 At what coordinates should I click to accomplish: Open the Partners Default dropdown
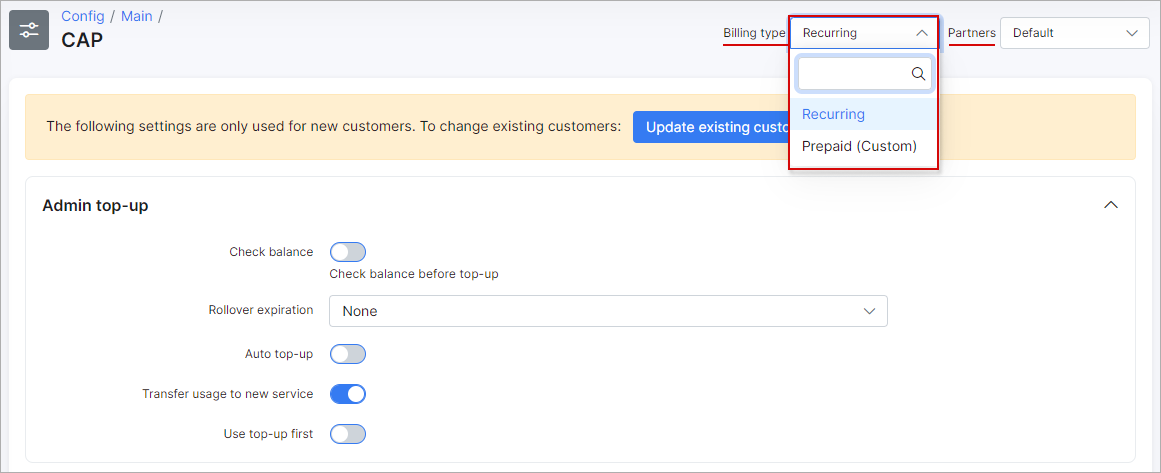click(1074, 33)
